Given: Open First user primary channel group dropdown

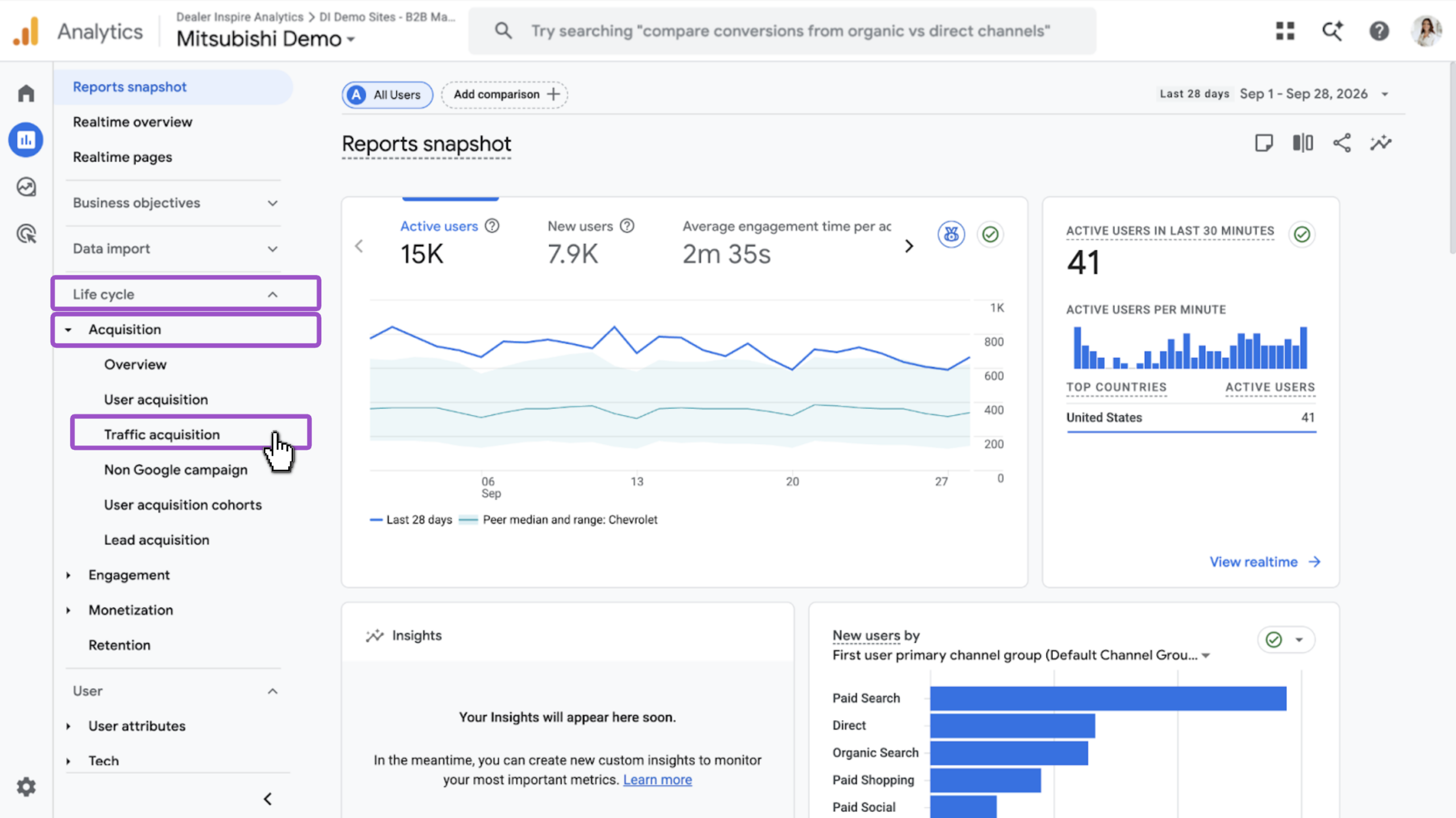Looking at the screenshot, I should [1021, 655].
